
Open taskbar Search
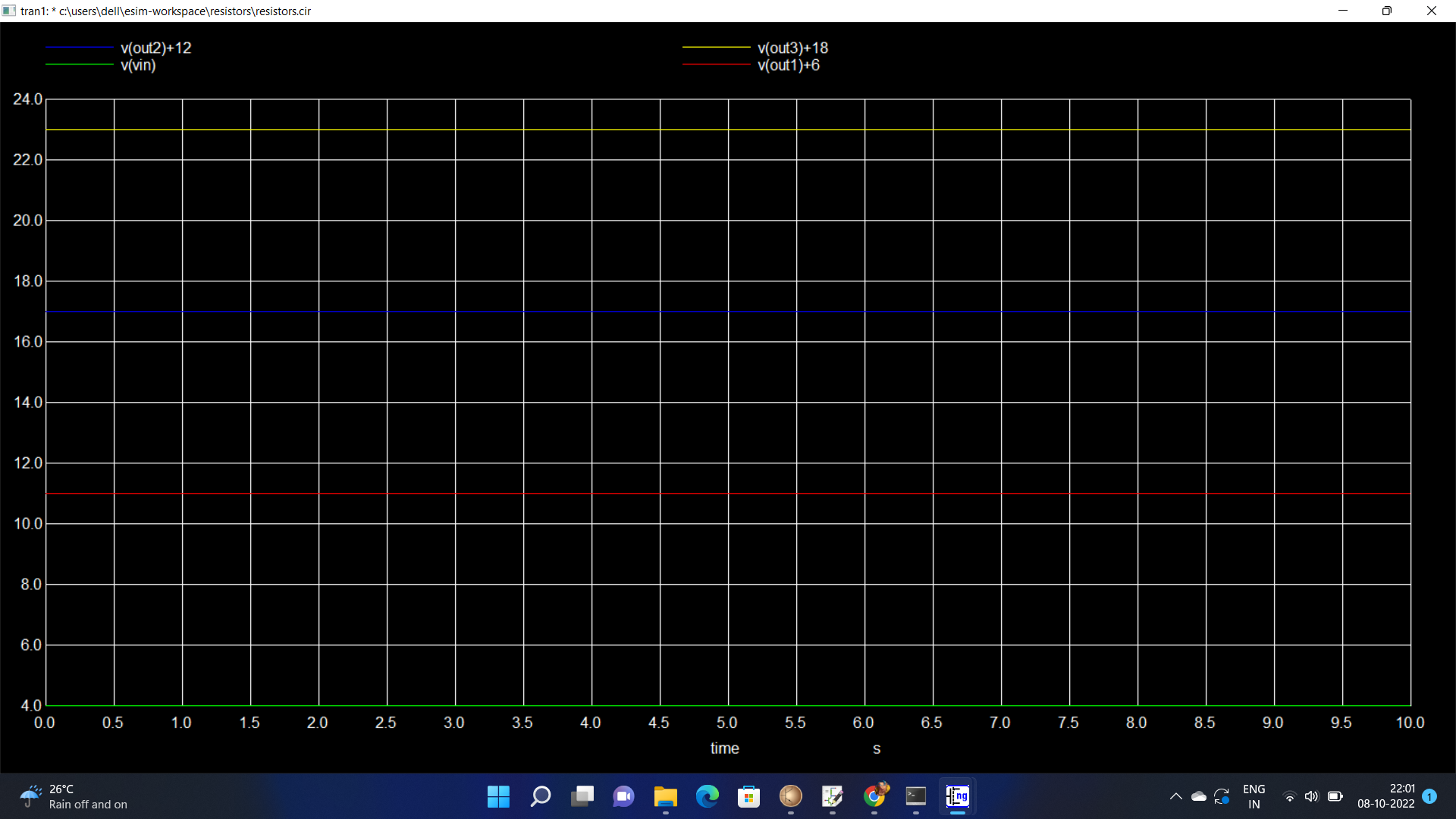point(540,796)
